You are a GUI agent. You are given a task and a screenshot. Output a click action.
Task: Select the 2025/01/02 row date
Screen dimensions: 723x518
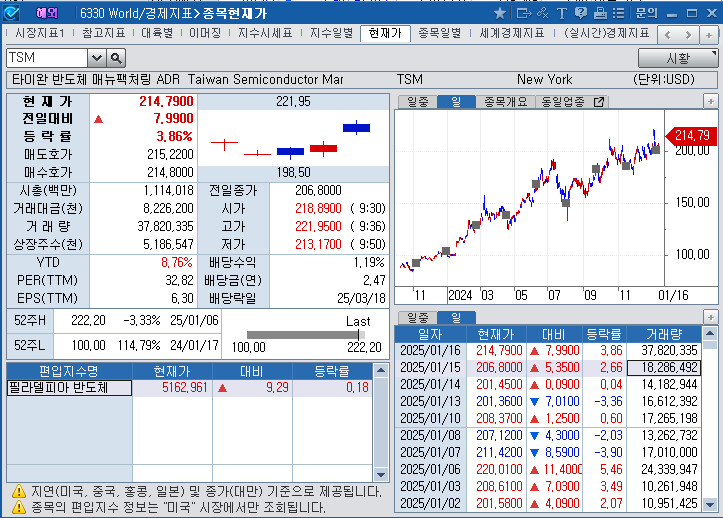point(430,503)
